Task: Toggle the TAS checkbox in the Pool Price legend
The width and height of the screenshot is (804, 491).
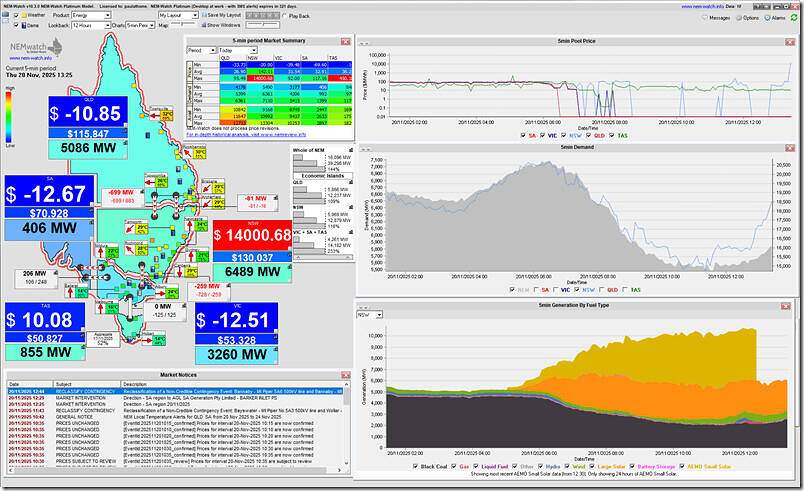Action: (611, 135)
